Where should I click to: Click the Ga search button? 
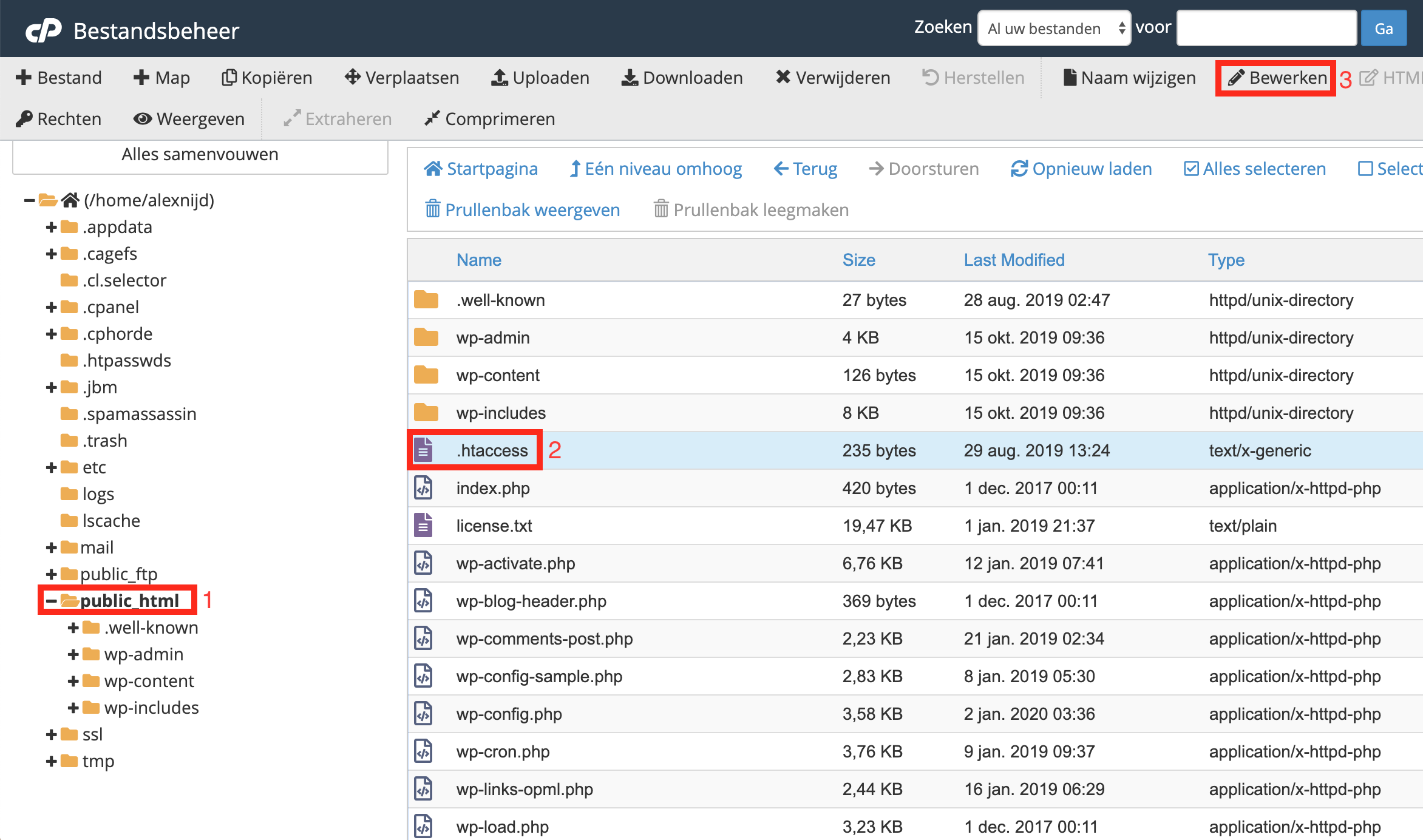coord(1384,28)
